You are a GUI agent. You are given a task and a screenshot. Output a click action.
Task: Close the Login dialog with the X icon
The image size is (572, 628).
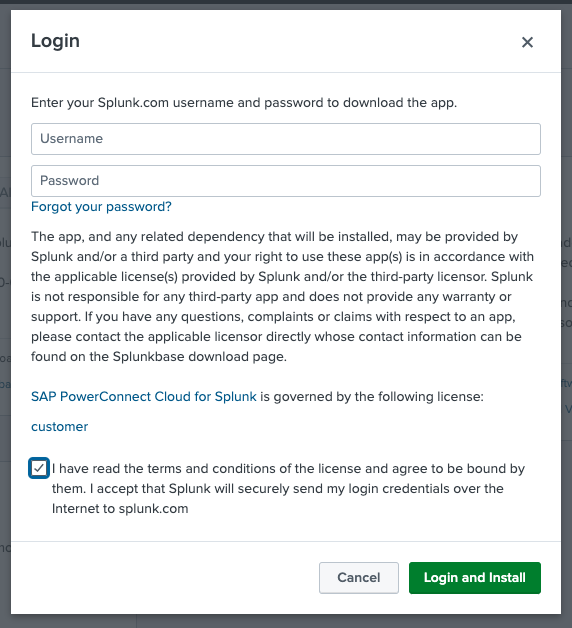coord(527,42)
